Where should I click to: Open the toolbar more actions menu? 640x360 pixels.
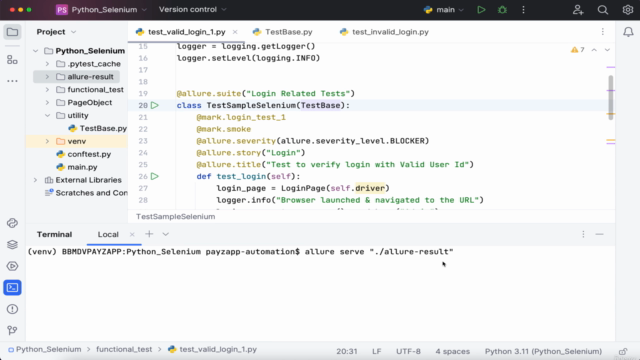click(523, 9)
